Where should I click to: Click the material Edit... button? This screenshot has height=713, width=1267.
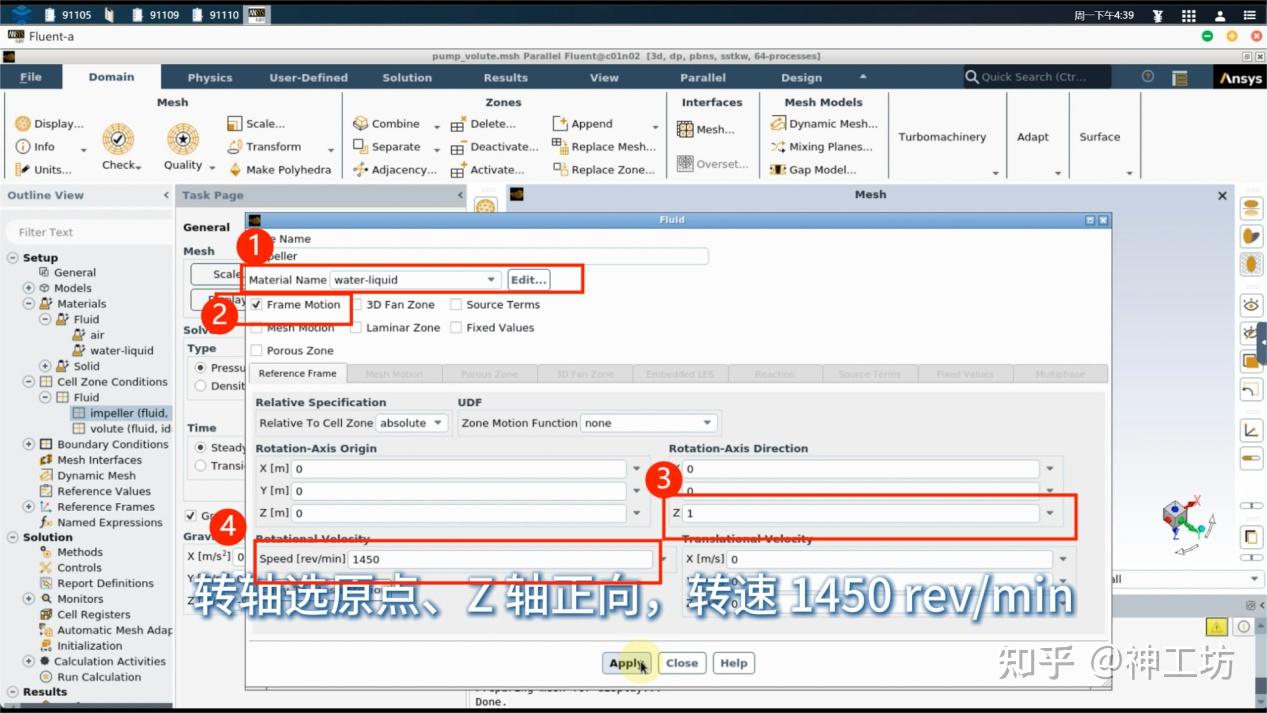[530, 280]
